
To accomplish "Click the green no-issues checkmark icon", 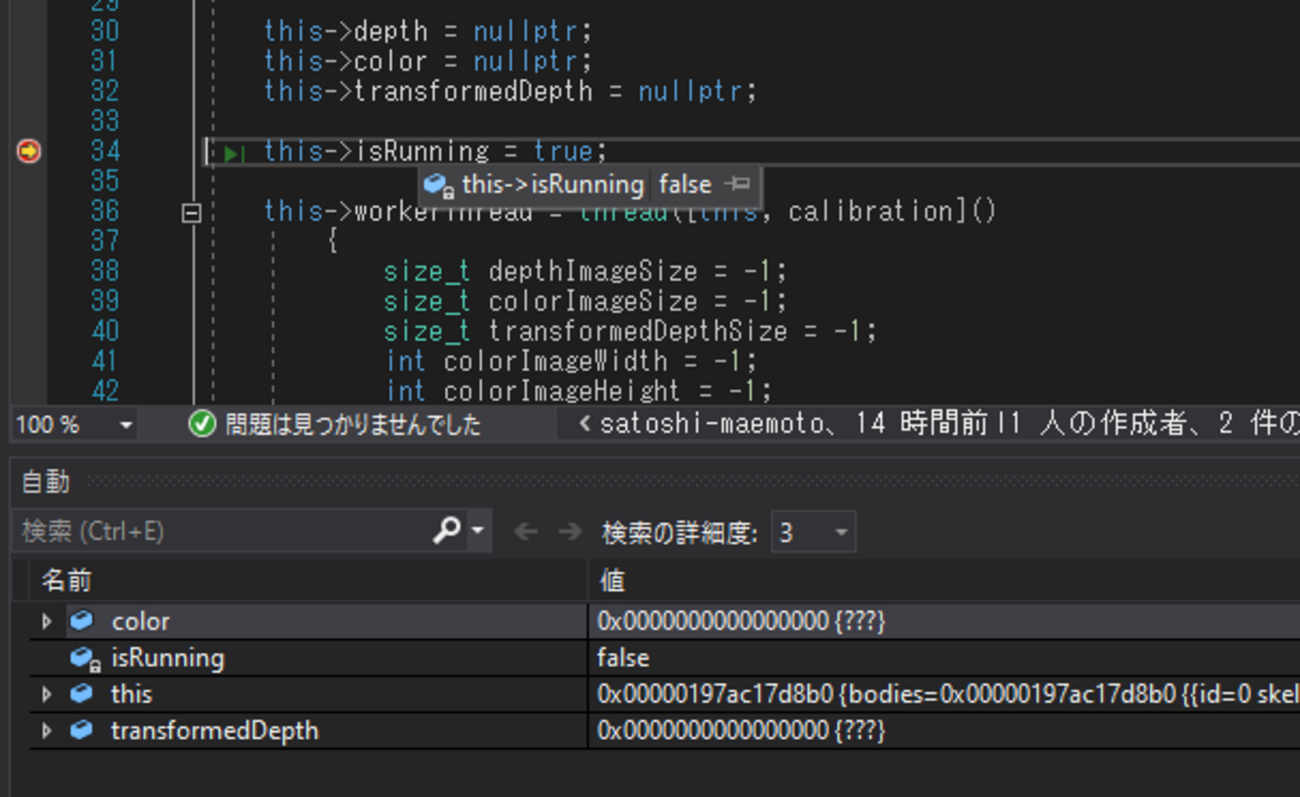I will [202, 425].
